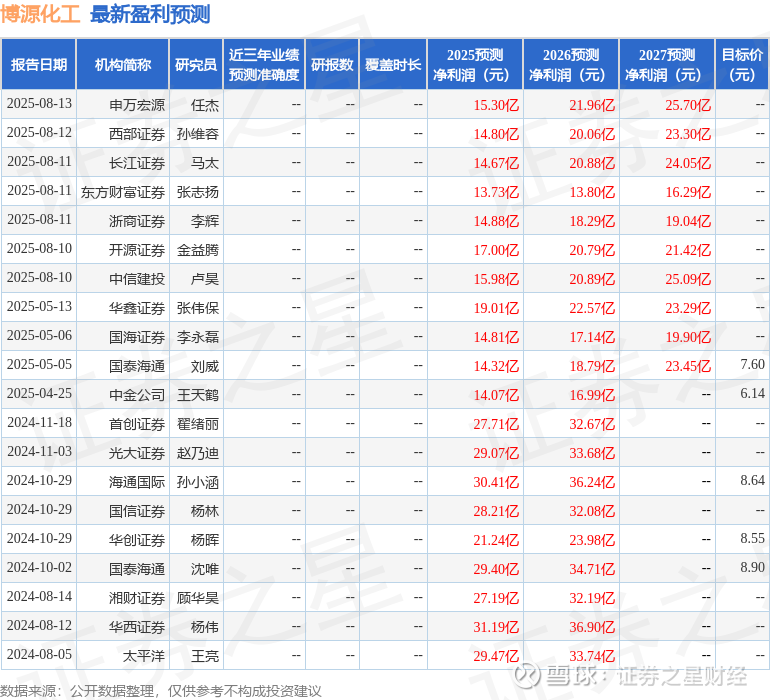Click the 博源化工 title text
Screen dimensions: 770x700
click(40, 14)
